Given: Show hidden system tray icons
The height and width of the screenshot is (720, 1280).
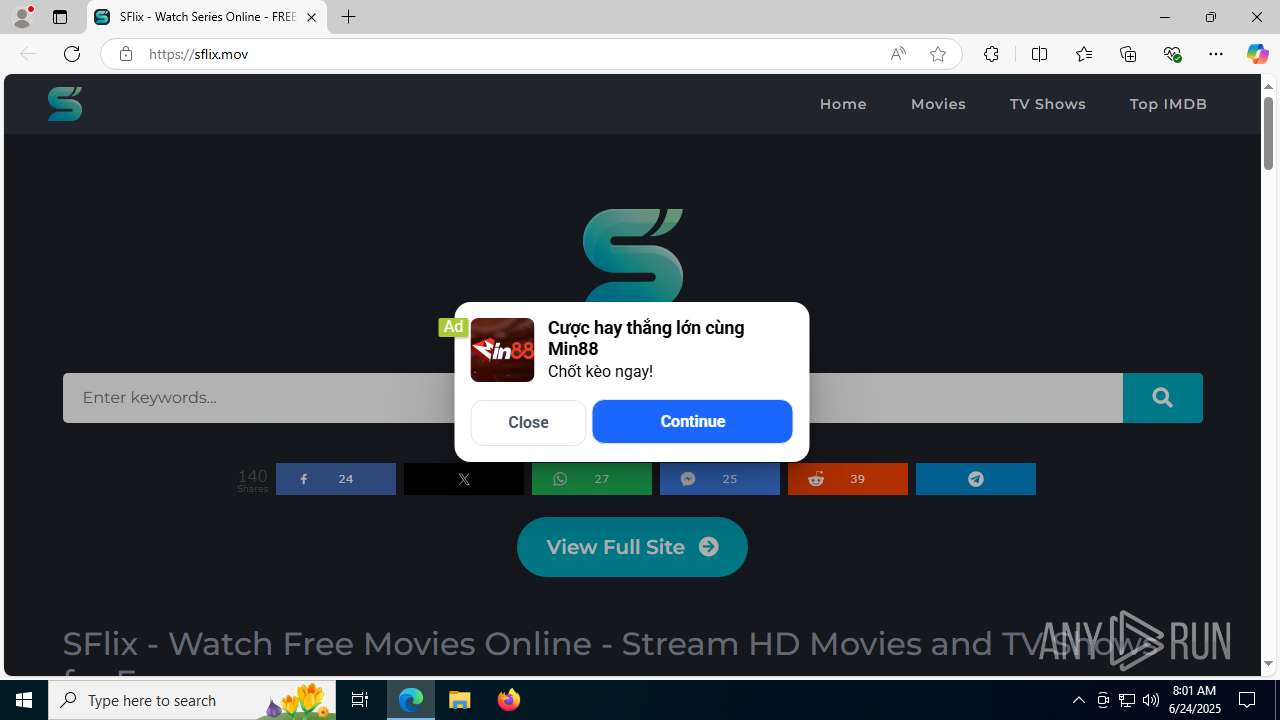Looking at the screenshot, I should (x=1078, y=700).
